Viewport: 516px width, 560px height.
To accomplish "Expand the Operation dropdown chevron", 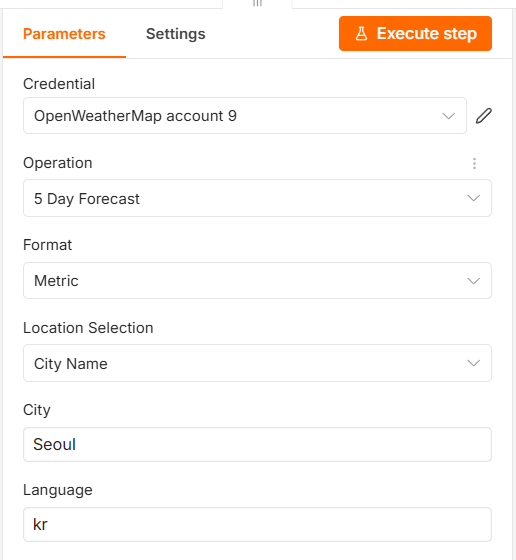I will 474,198.
